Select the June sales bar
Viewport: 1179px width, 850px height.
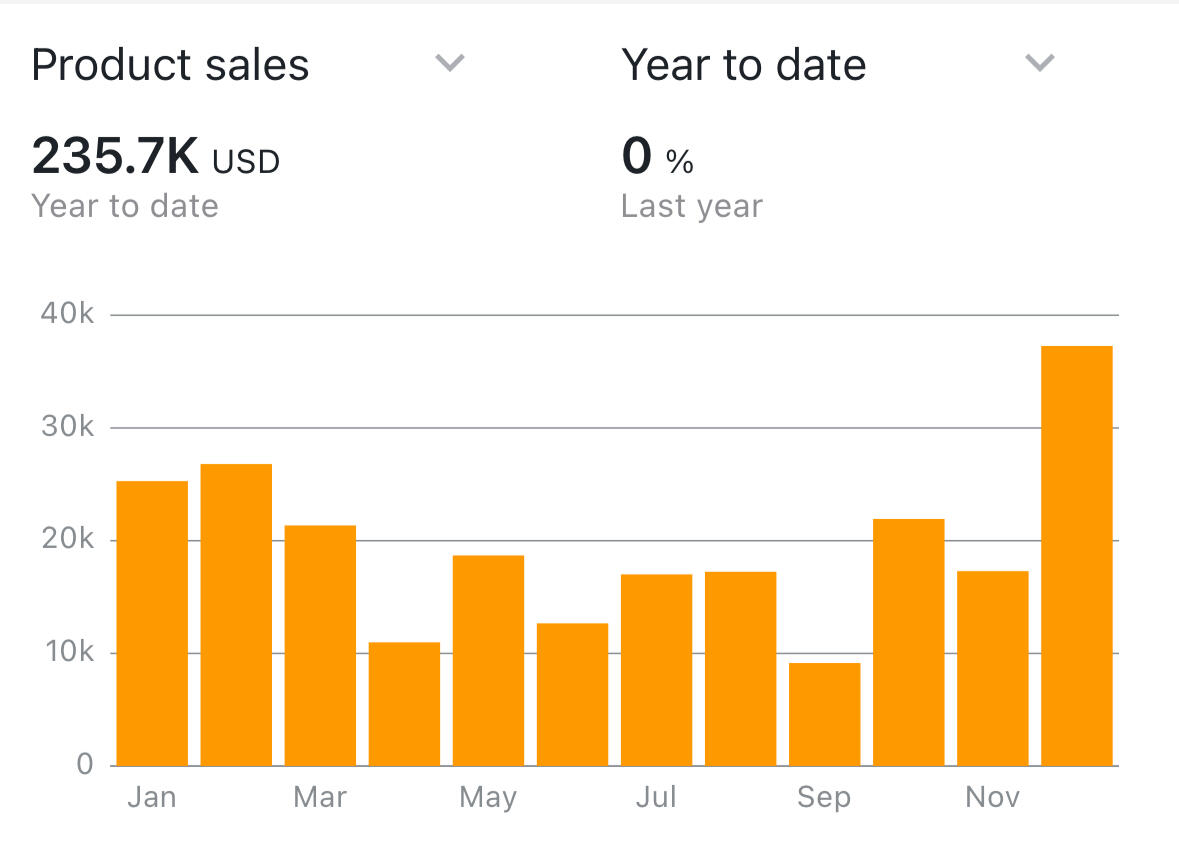(572, 694)
